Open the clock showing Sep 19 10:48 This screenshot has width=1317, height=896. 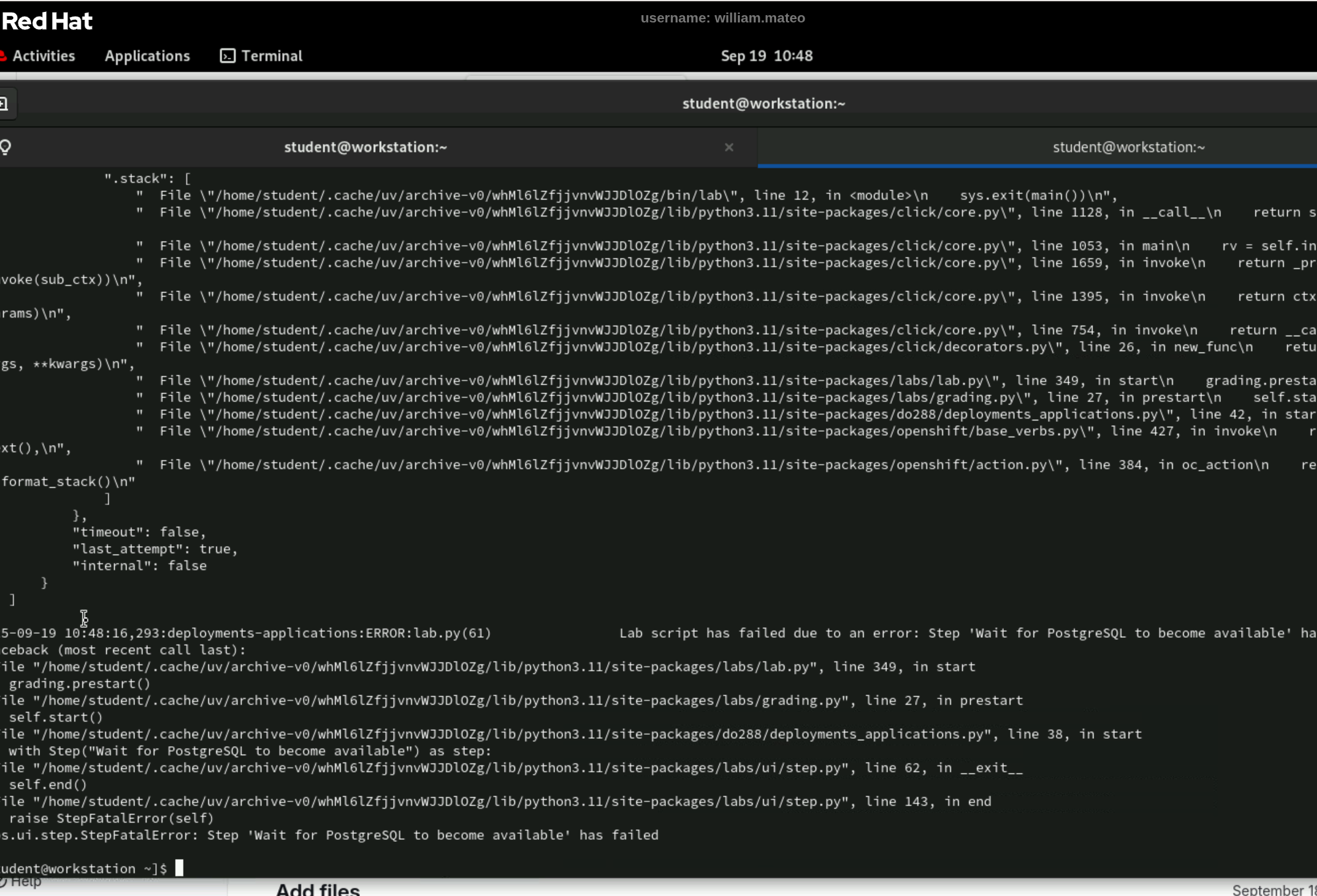pos(766,56)
